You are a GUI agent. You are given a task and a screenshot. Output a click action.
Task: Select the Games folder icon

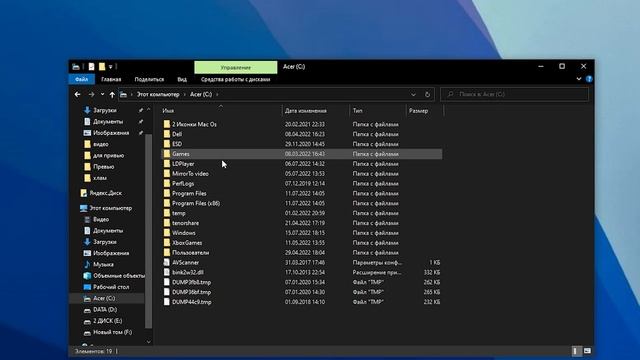(x=167, y=154)
